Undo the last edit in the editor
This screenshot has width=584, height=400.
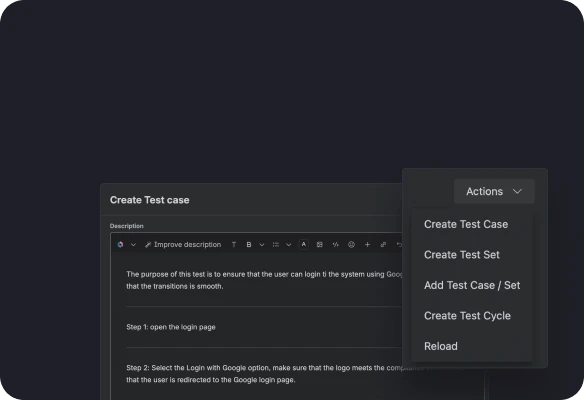[x=399, y=245]
